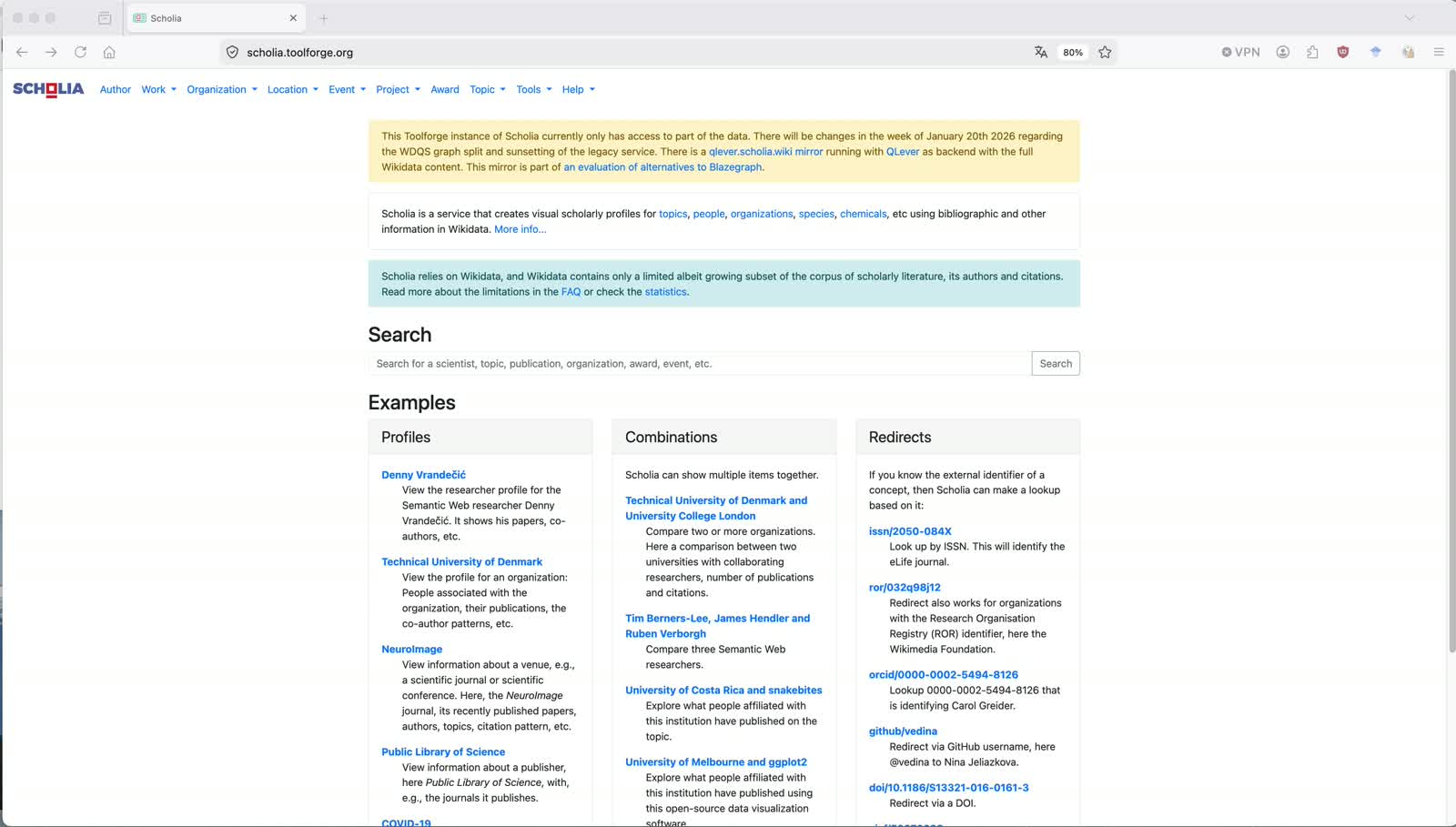Follow the github/vedina redirect link
This screenshot has height=827, width=1456.
(x=903, y=731)
